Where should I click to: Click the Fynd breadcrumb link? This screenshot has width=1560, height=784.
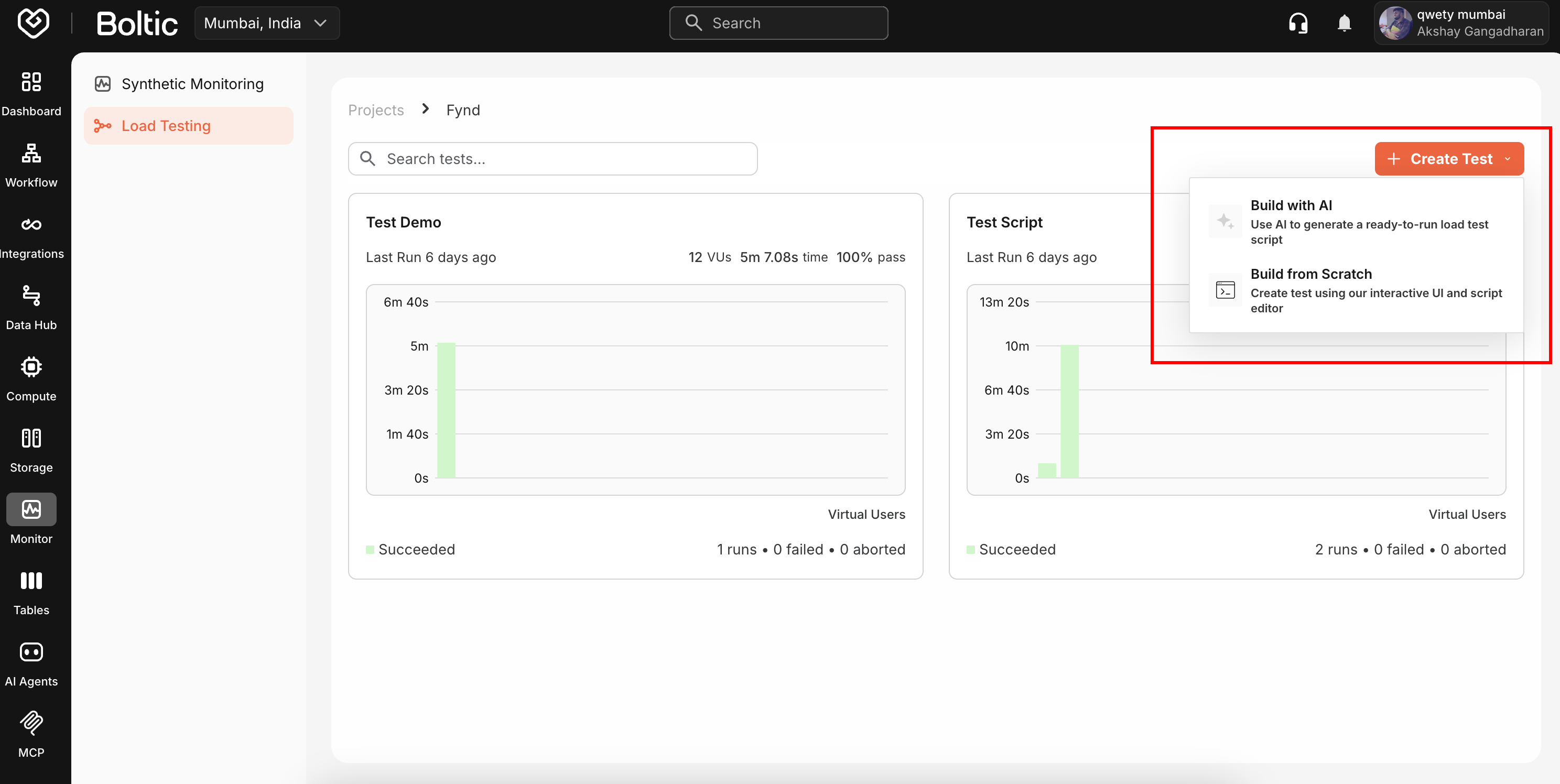tap(463, 110)
